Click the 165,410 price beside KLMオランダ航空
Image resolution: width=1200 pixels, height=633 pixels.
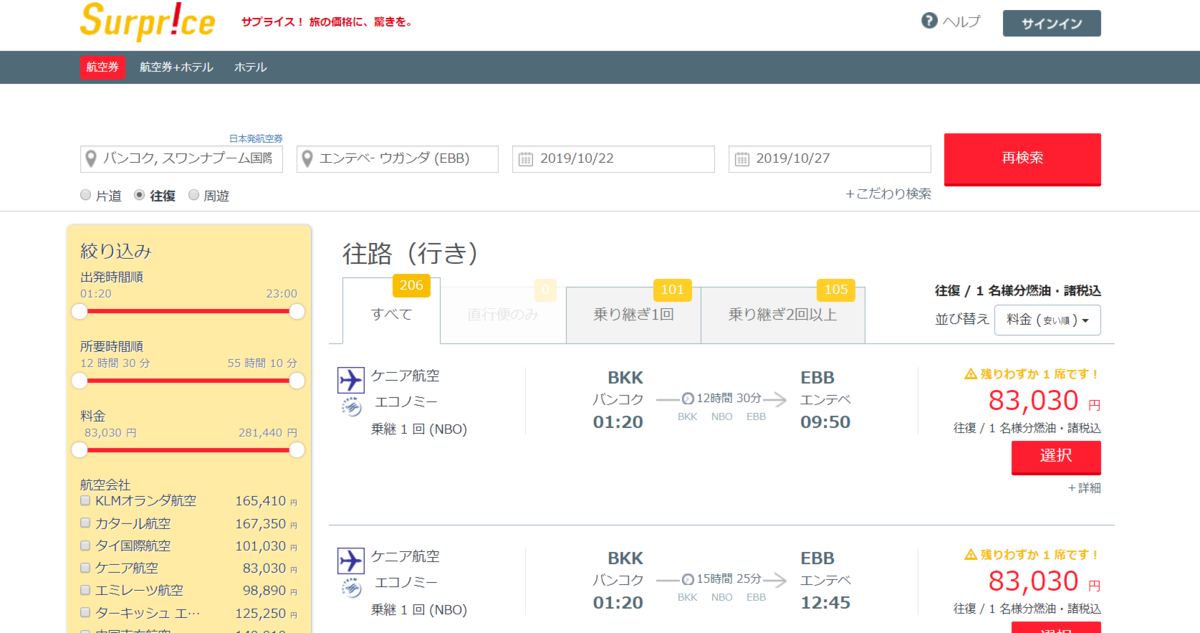tap(266, 501)
